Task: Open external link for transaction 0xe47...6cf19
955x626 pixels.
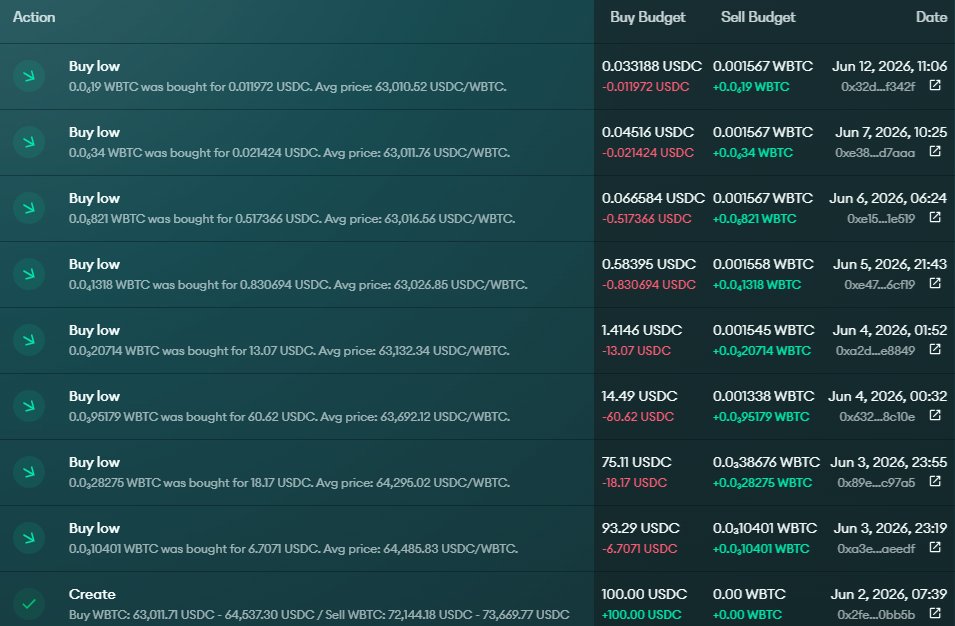Action: coord(935,283)
